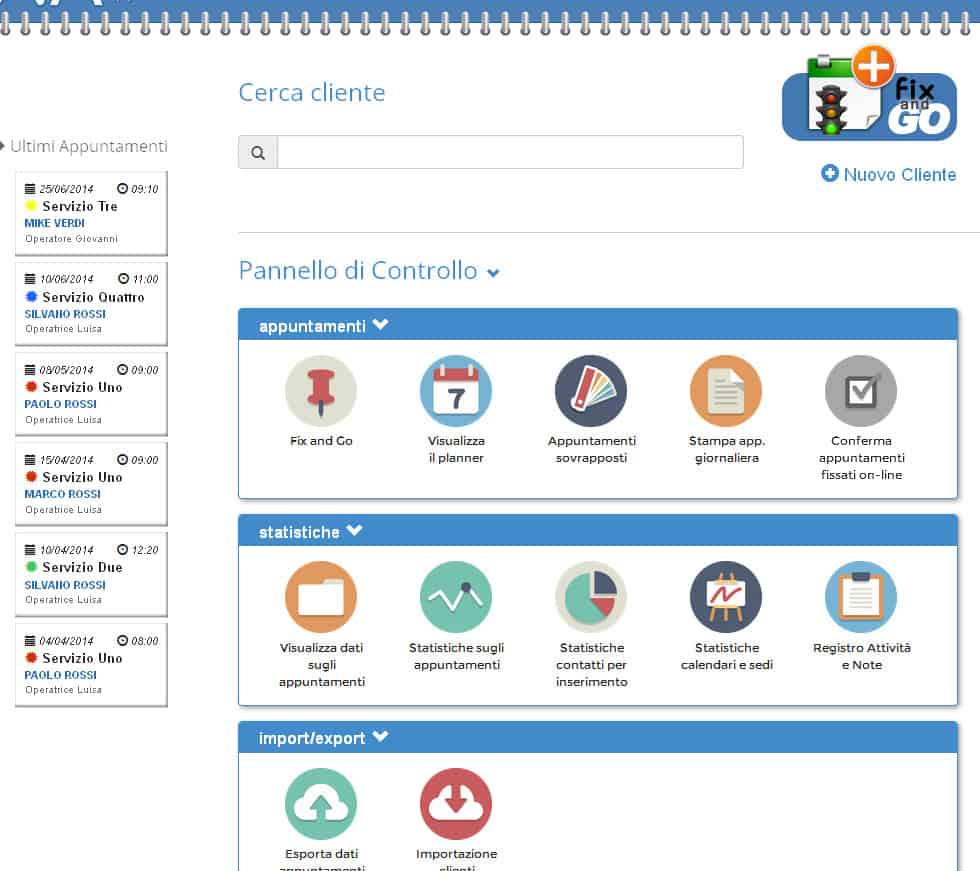This screenshot has width=980, height=871.
Task: Open Registro Attività e Note clipboard icon
Action: tap(861, 597)
